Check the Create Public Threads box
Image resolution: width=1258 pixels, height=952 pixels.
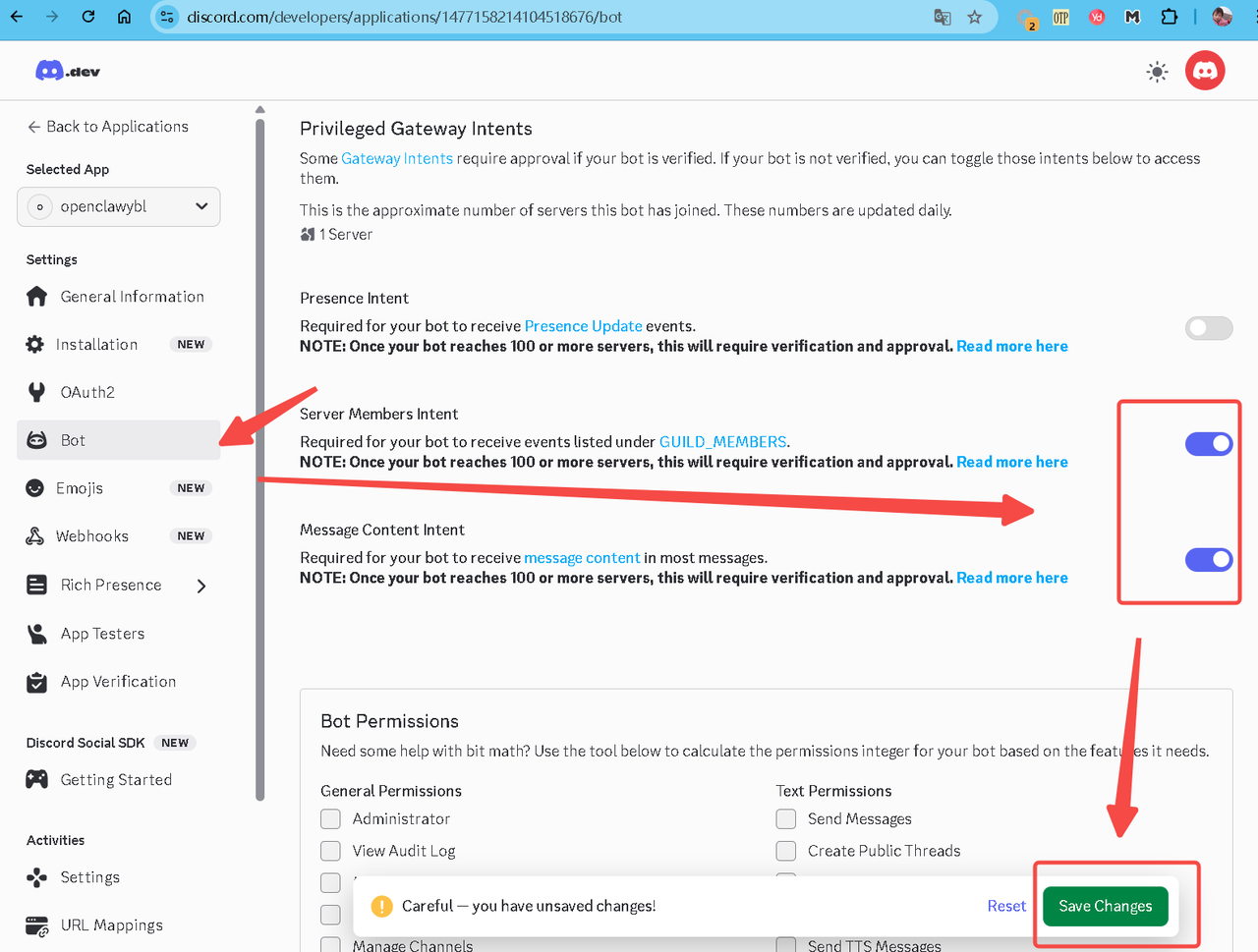pos(786,851)
